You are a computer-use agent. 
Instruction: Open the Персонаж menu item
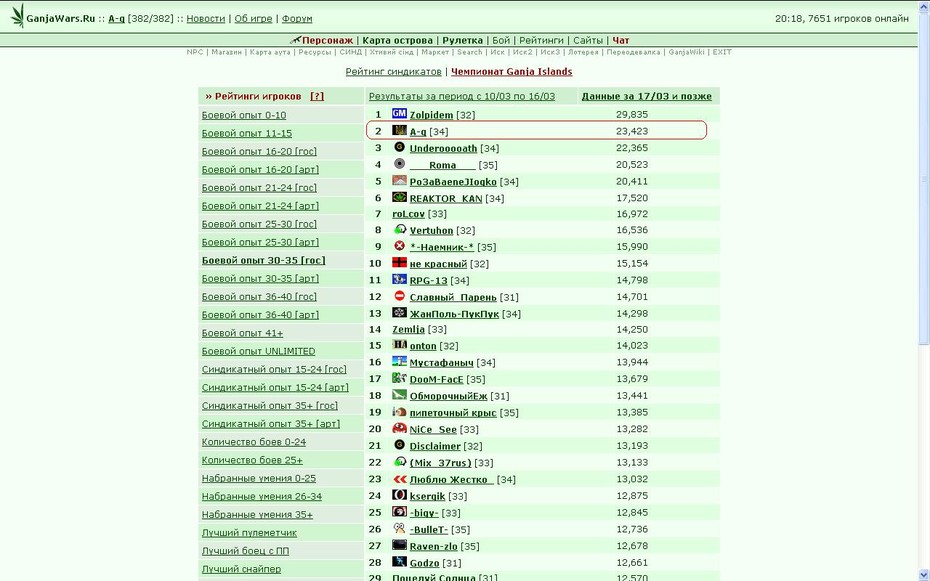pyautogui.click(x=327, y=40)
